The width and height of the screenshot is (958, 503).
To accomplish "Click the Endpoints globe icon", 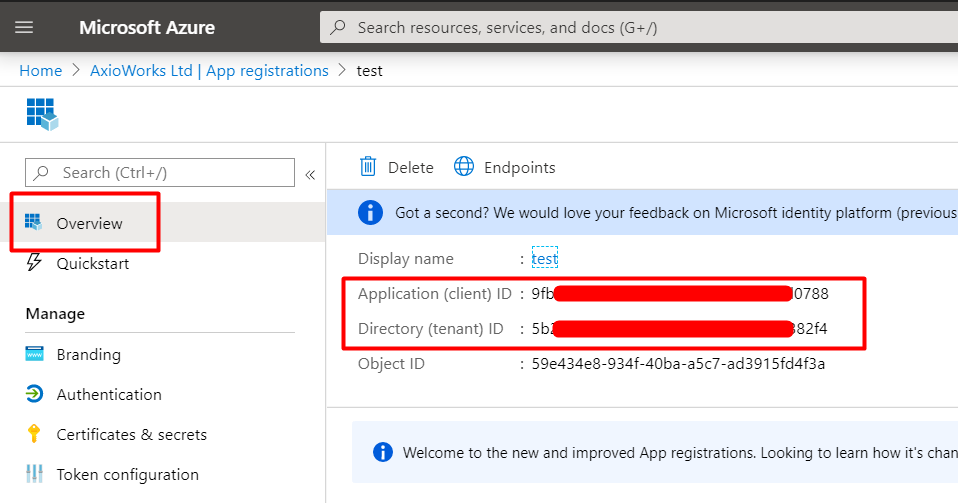I will click(464, 166).
